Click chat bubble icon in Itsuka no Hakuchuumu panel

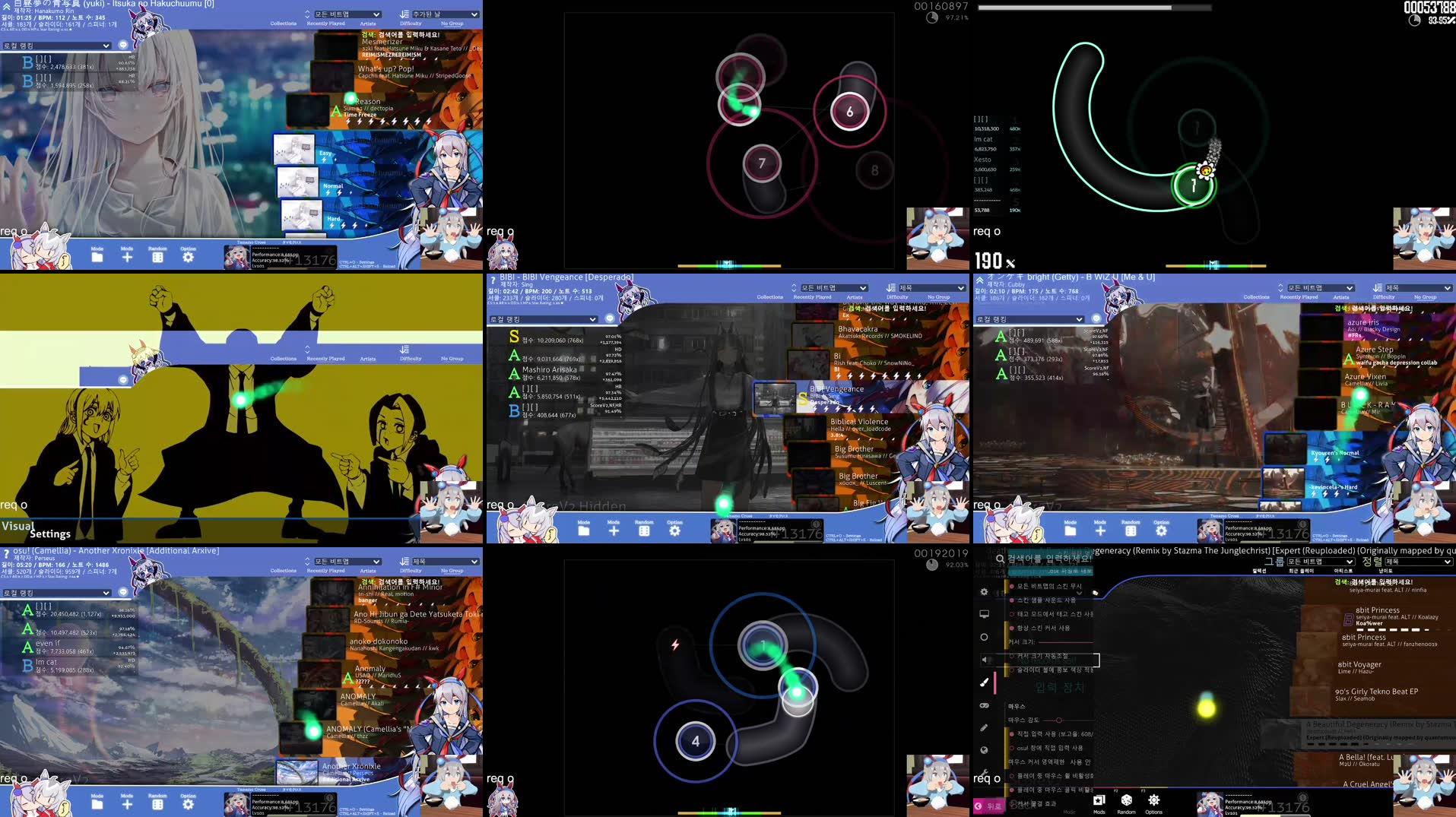[x=123, y=46]
